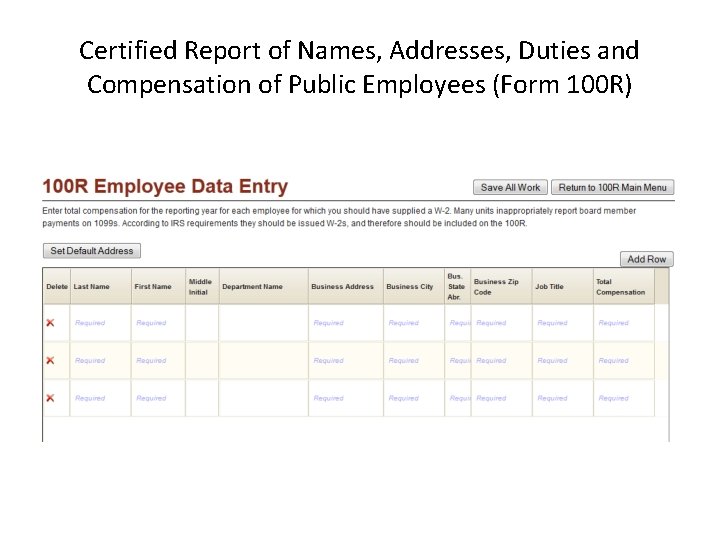720x540 pixels.
Task: Click the Bus. State Abr. column header
Action: pos(458,287)
